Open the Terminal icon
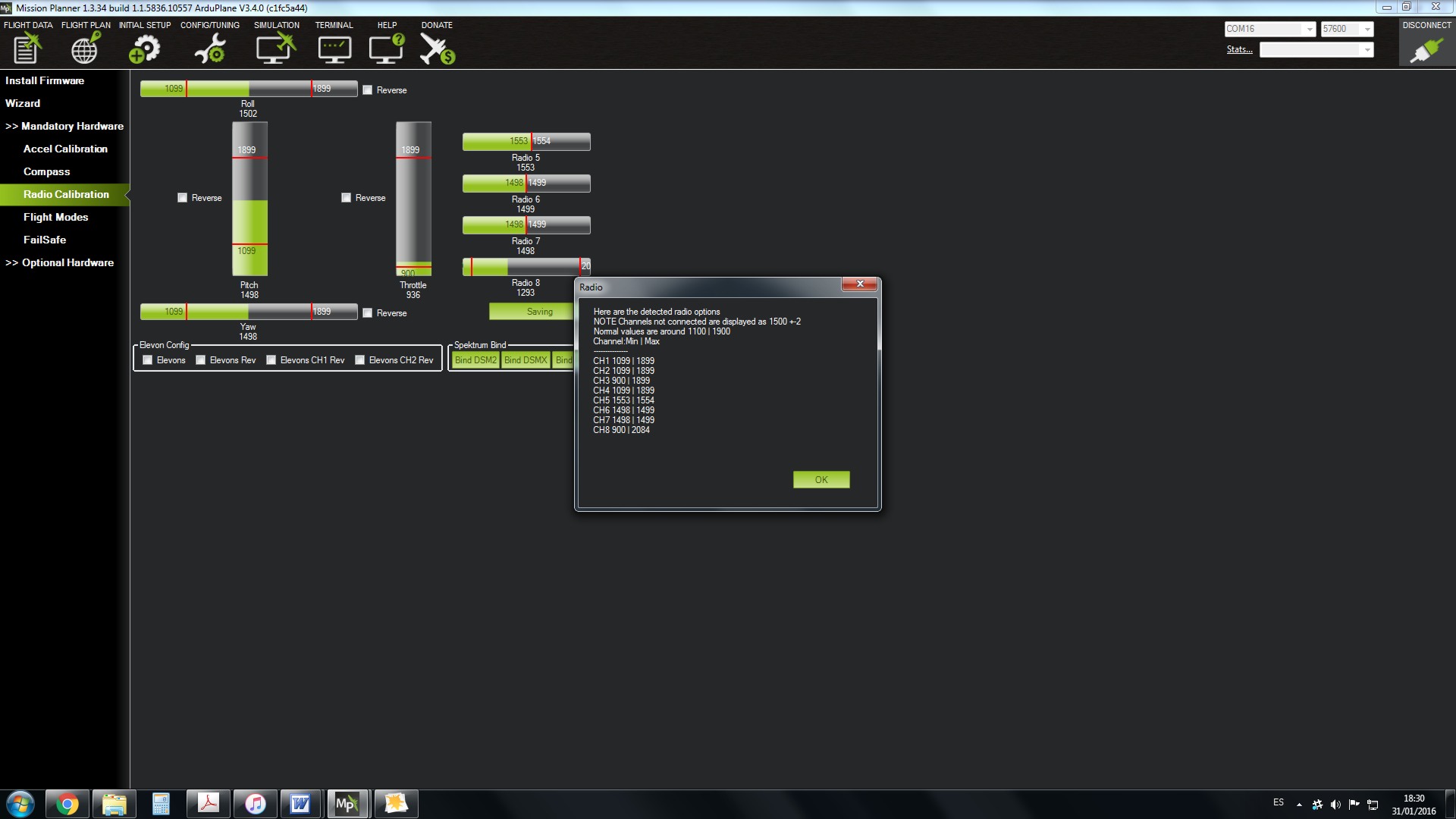1456x819 pixels. click(x=334, y=48)
